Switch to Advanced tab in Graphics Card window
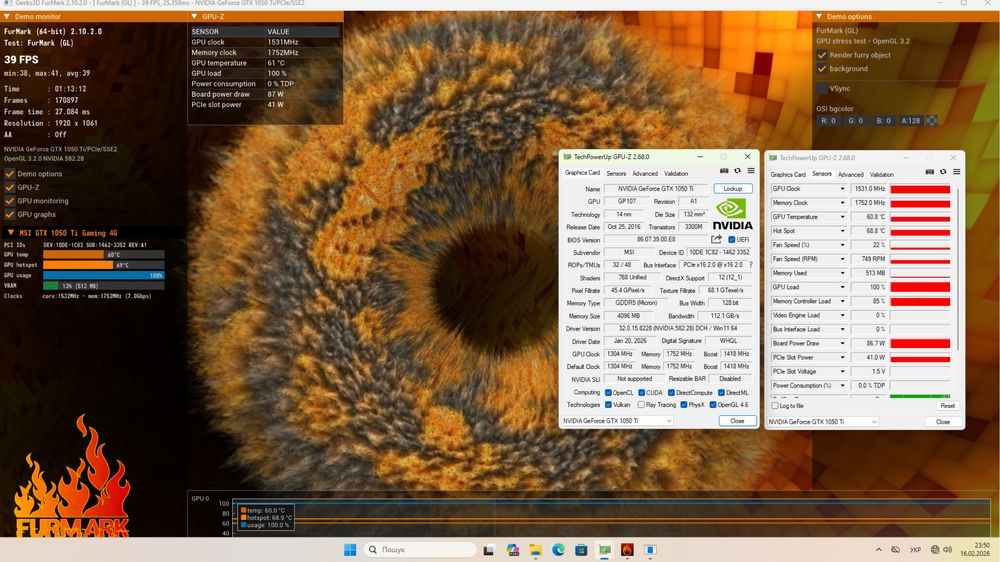 pyautogui.click(x=645, y=174)
